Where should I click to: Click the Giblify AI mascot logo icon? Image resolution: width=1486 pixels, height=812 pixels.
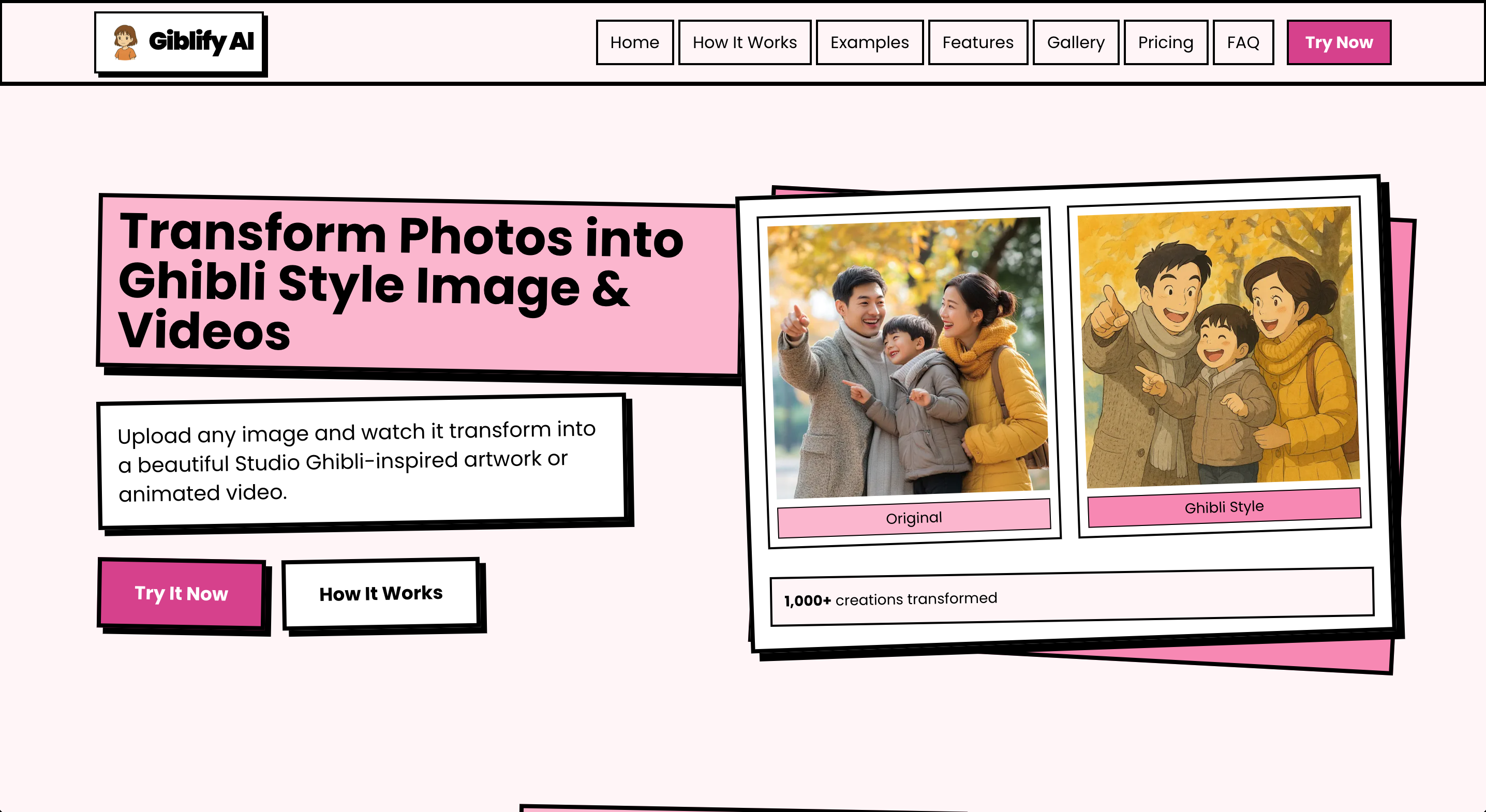[125, 42]
